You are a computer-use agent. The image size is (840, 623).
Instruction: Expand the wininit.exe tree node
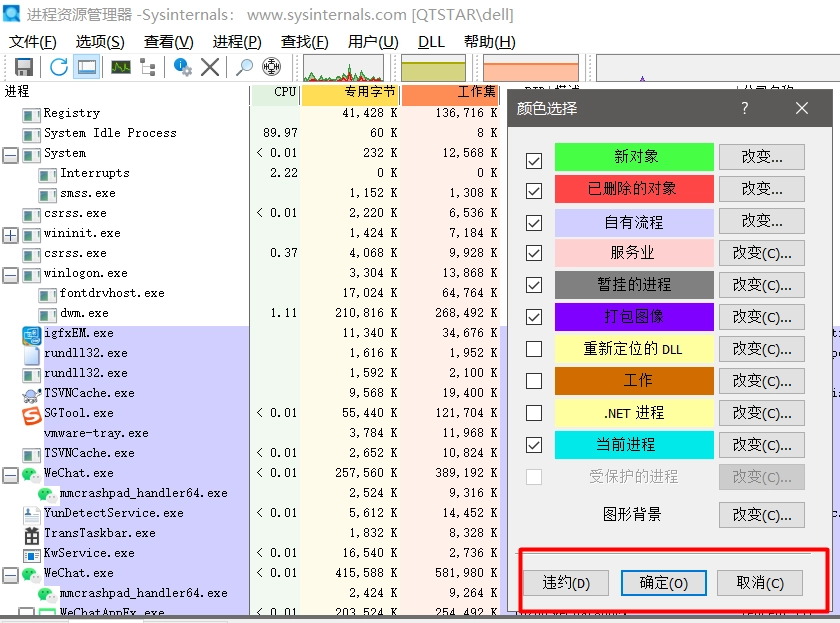11,235
